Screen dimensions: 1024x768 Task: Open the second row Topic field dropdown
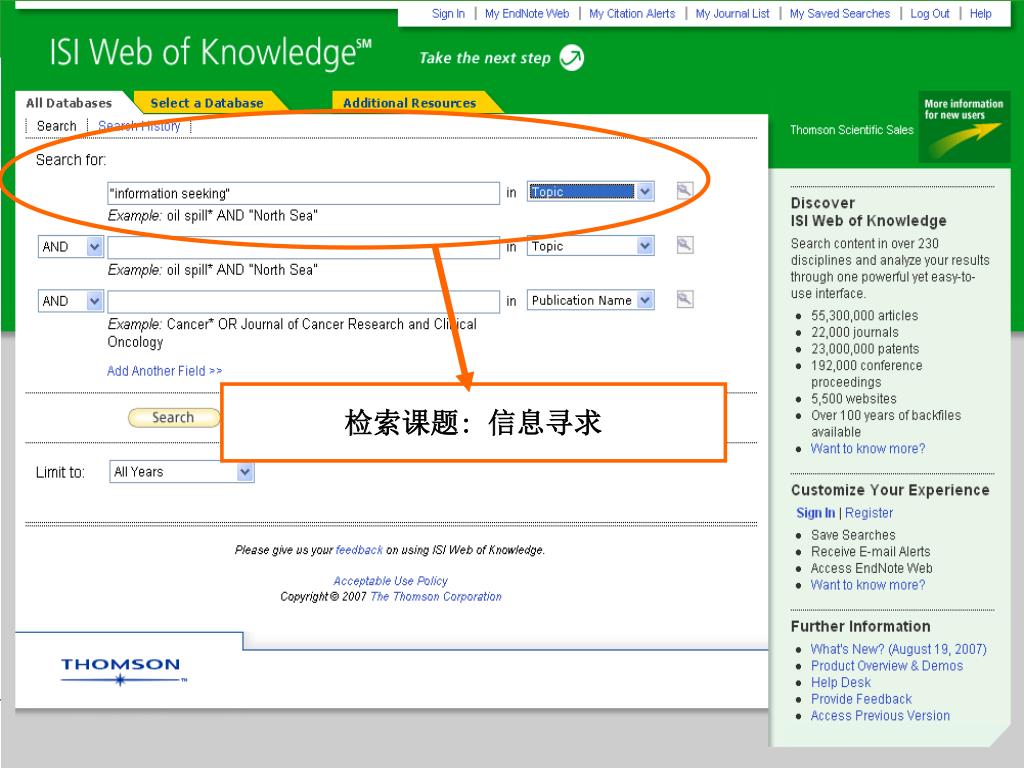(x=590, y=246)
